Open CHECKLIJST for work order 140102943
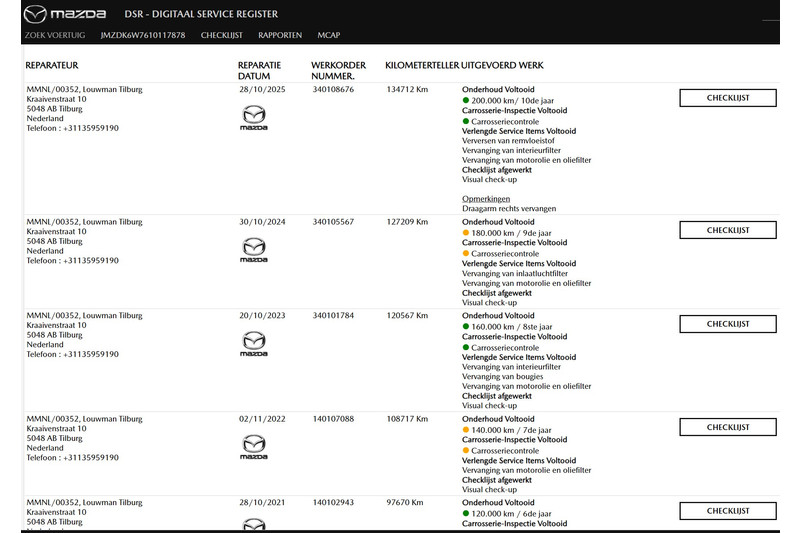This screenshot has height=533, width=800. pos(728,511)
